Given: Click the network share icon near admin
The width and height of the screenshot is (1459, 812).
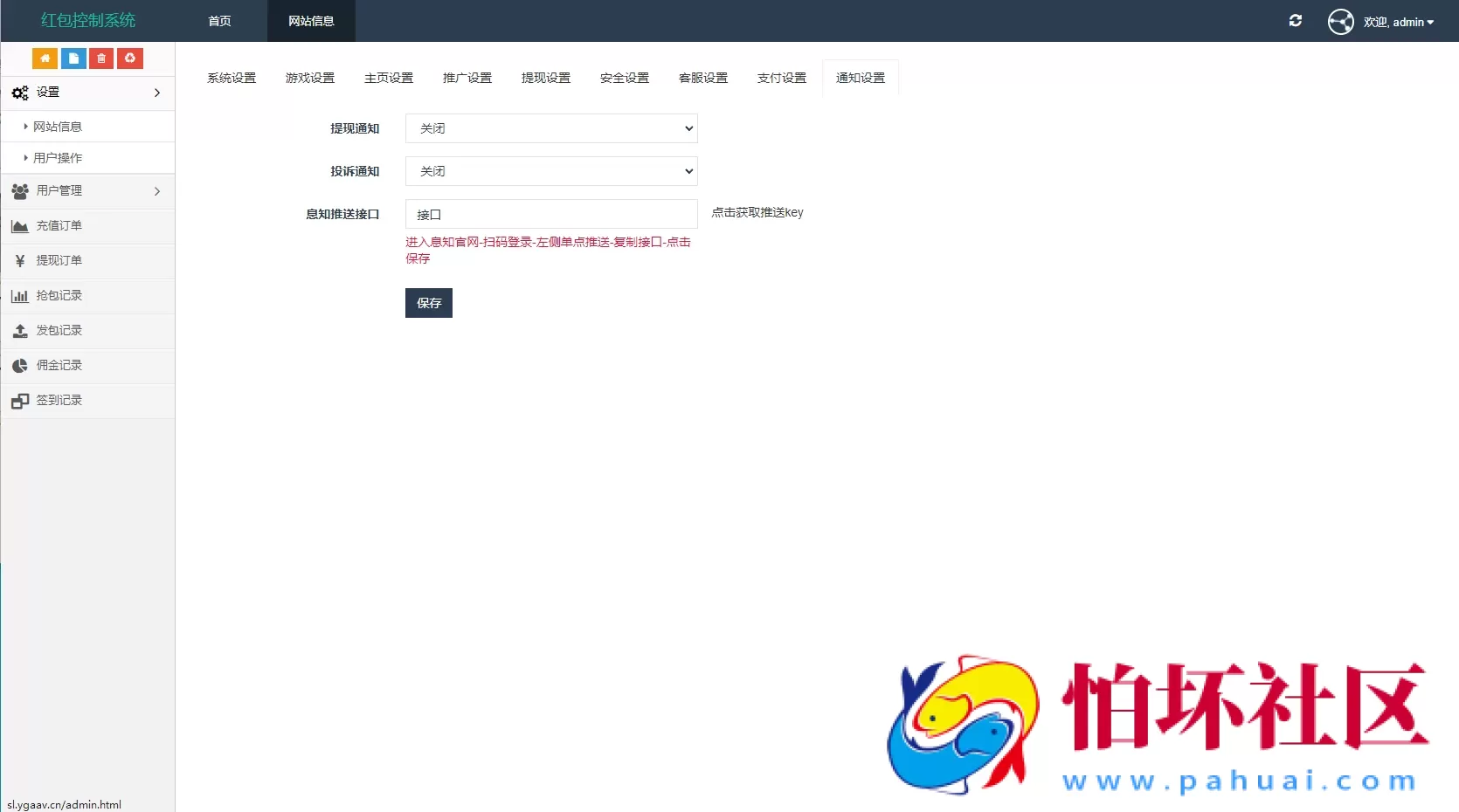Looking at the screenshot, I should 1341,21.
